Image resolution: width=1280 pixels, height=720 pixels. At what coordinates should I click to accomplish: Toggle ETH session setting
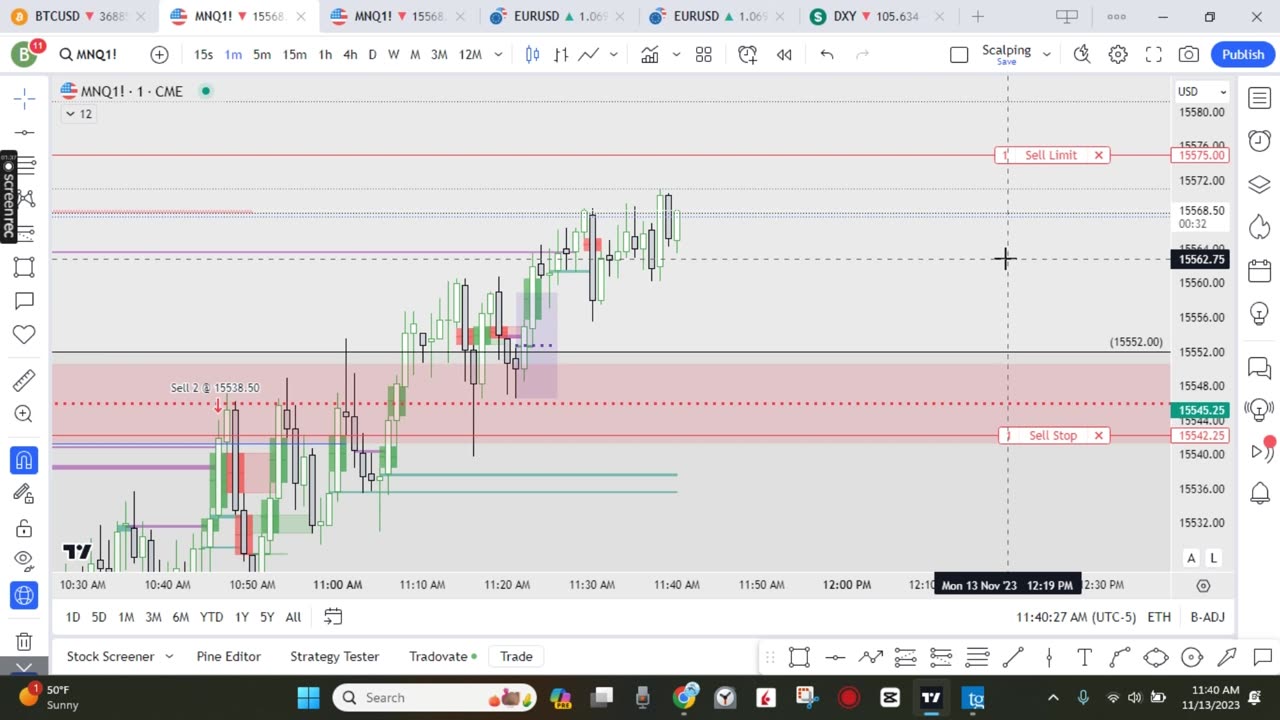1159,617
